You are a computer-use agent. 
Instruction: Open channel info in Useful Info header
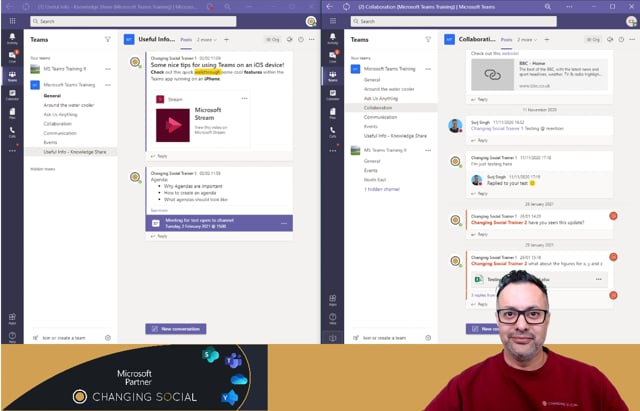pos(301,39)
